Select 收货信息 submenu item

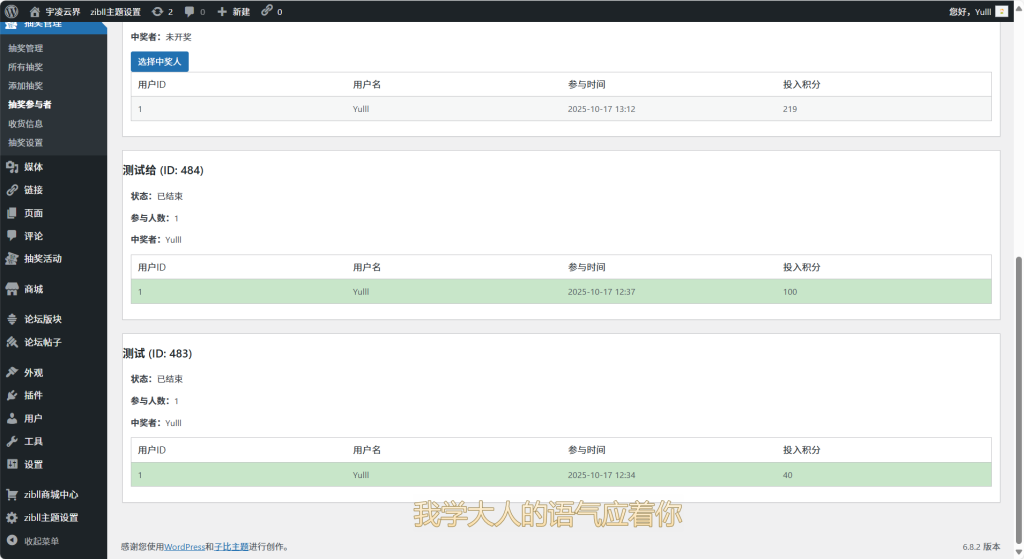pyautogui.click(x=25, y=124)
